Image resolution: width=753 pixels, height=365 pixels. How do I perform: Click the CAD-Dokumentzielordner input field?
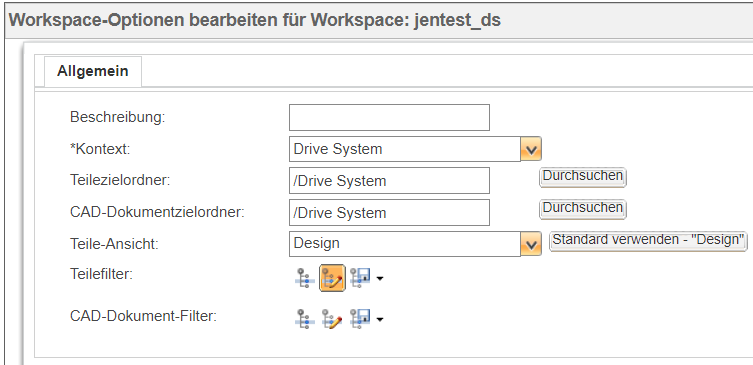[x=389, y=212]
